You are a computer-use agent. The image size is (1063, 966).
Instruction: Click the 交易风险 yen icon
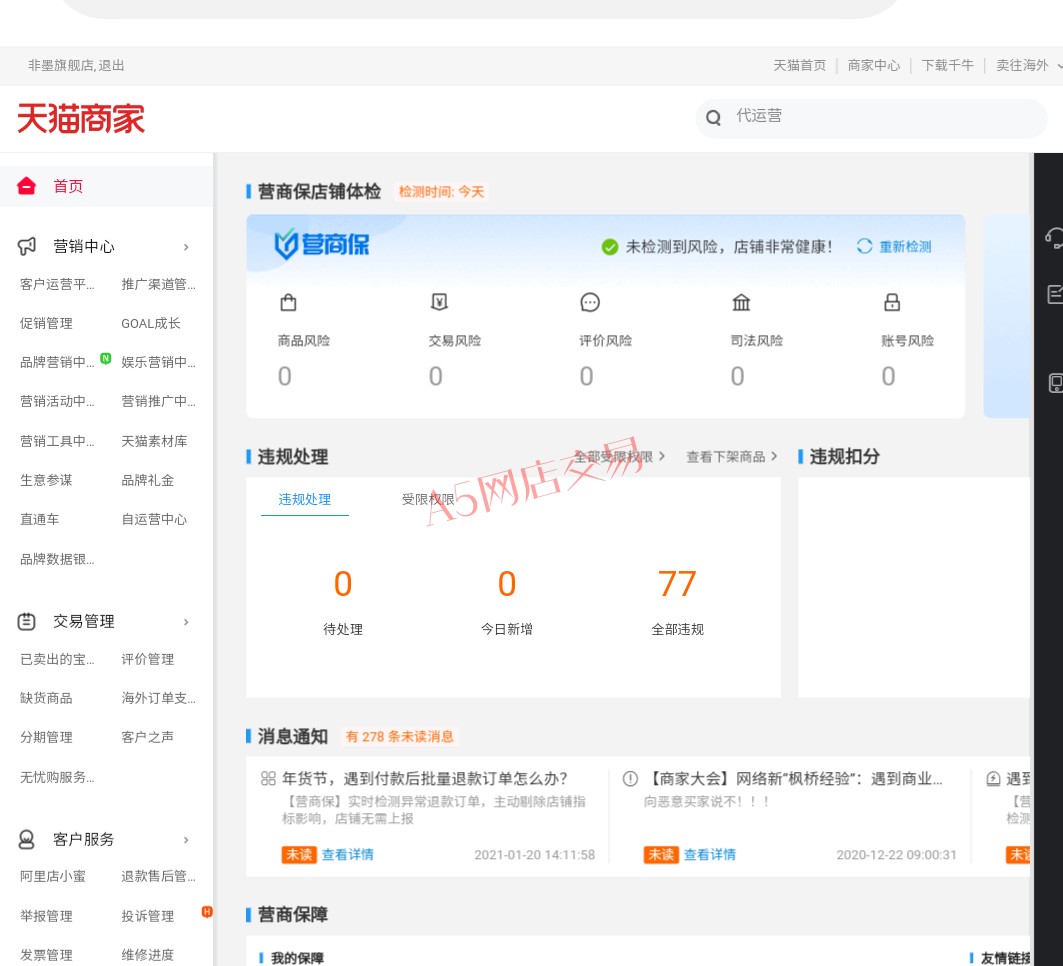click(x=439, y=302)
